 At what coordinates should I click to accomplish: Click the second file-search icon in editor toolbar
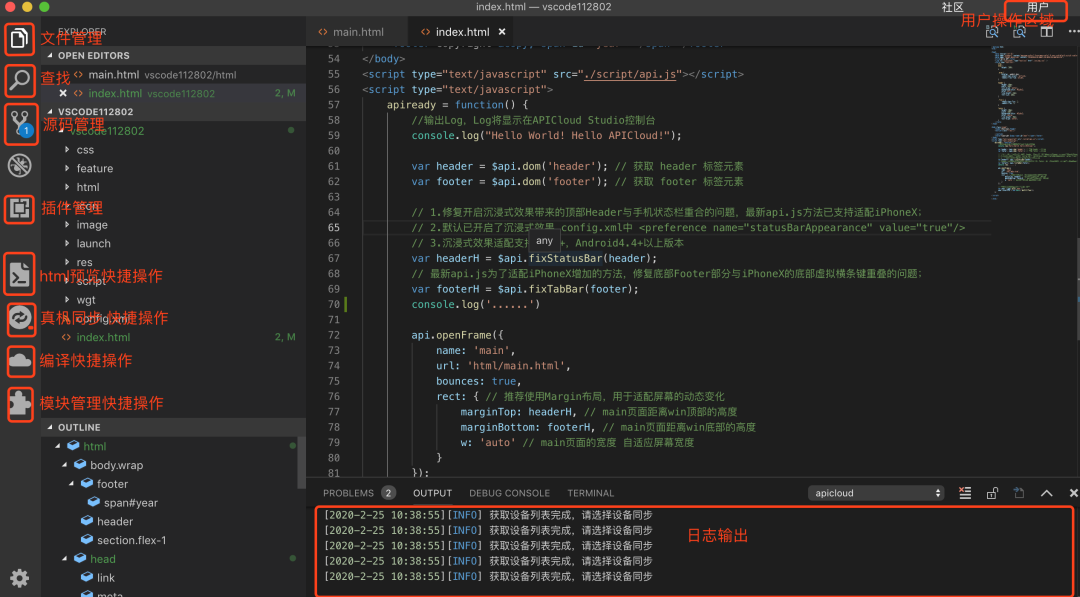pyautogui.click(x=1019, y=32)
